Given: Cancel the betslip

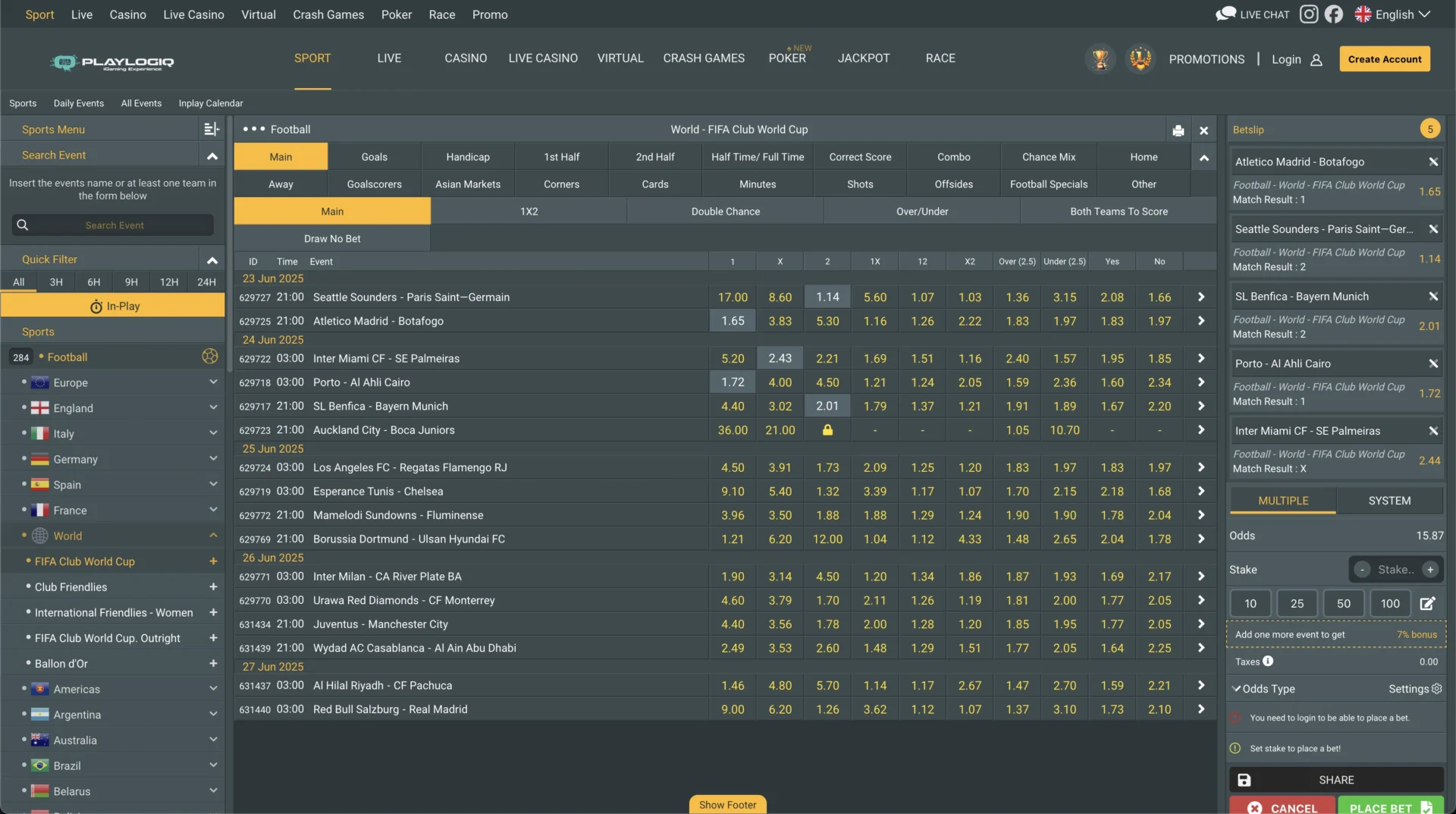Looking at the screenshot, I should point(1282,806).
